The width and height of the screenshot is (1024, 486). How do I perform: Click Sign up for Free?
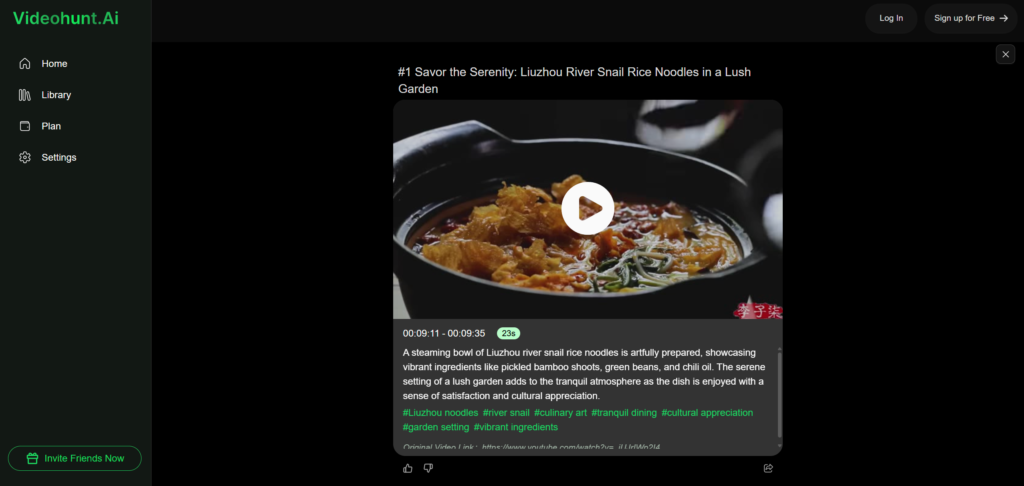971,18
